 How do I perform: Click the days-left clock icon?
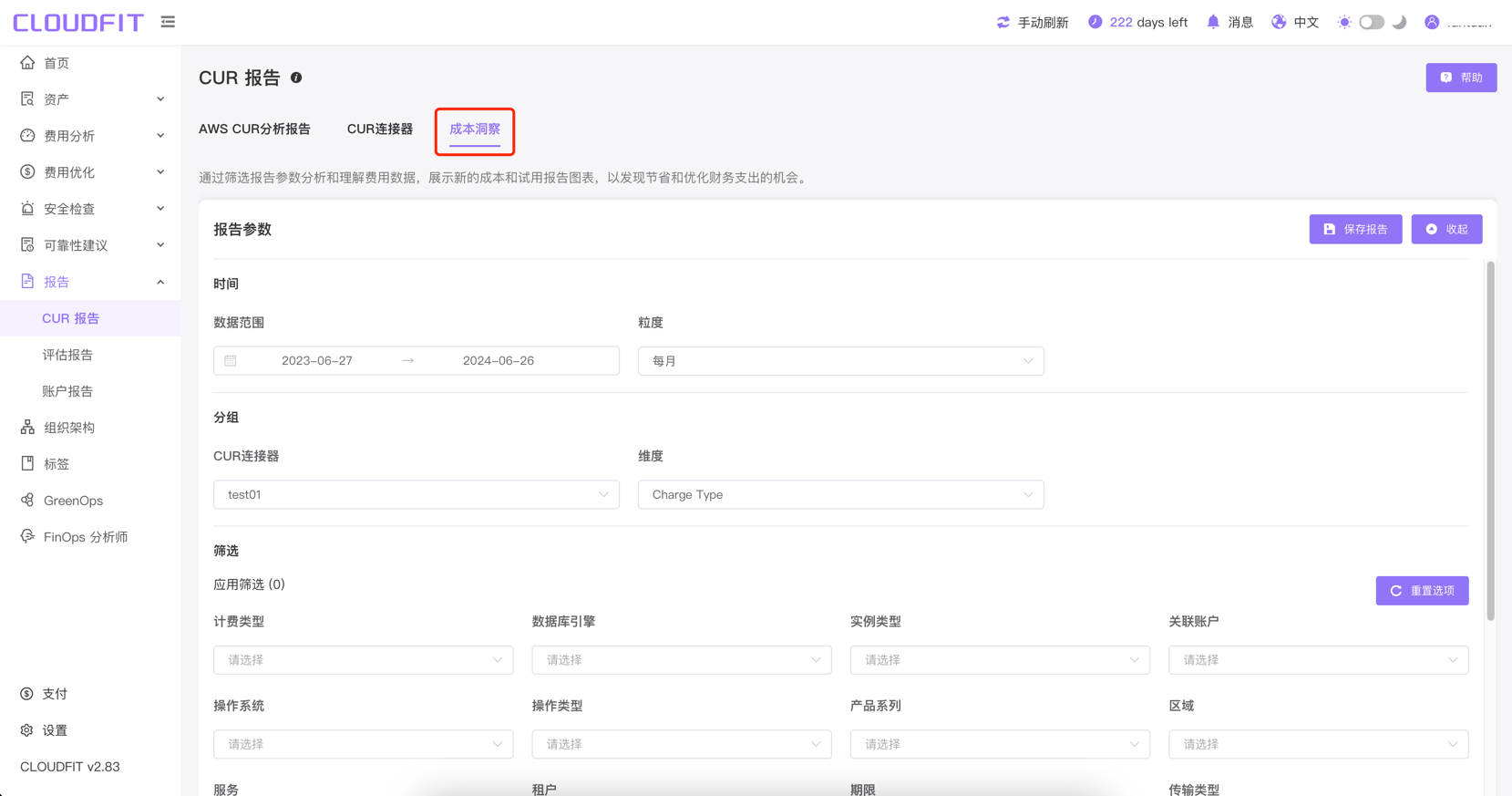(1095, 22)
